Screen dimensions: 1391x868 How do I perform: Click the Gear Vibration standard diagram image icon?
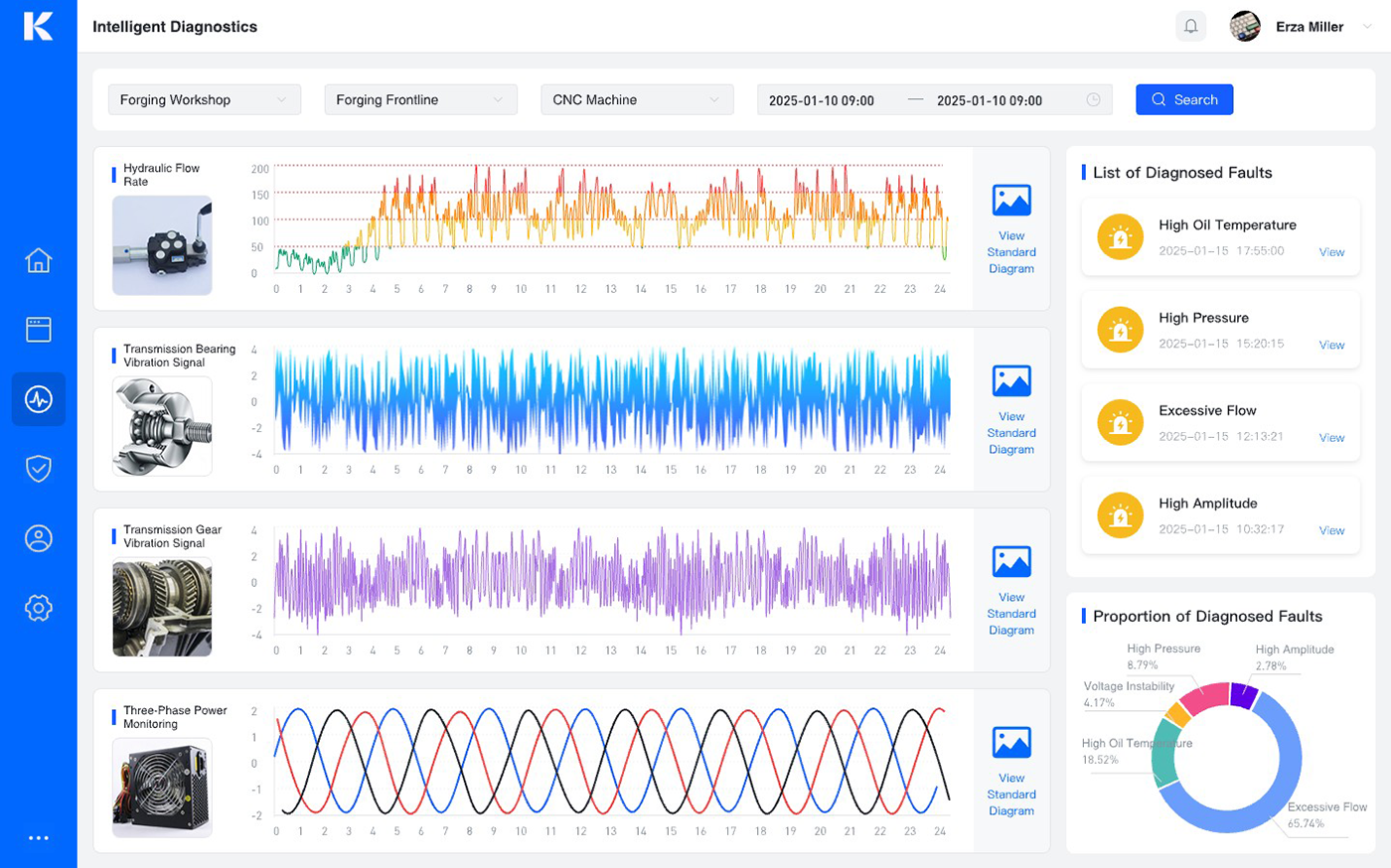pyautogui.click(x=1011, y=561)
